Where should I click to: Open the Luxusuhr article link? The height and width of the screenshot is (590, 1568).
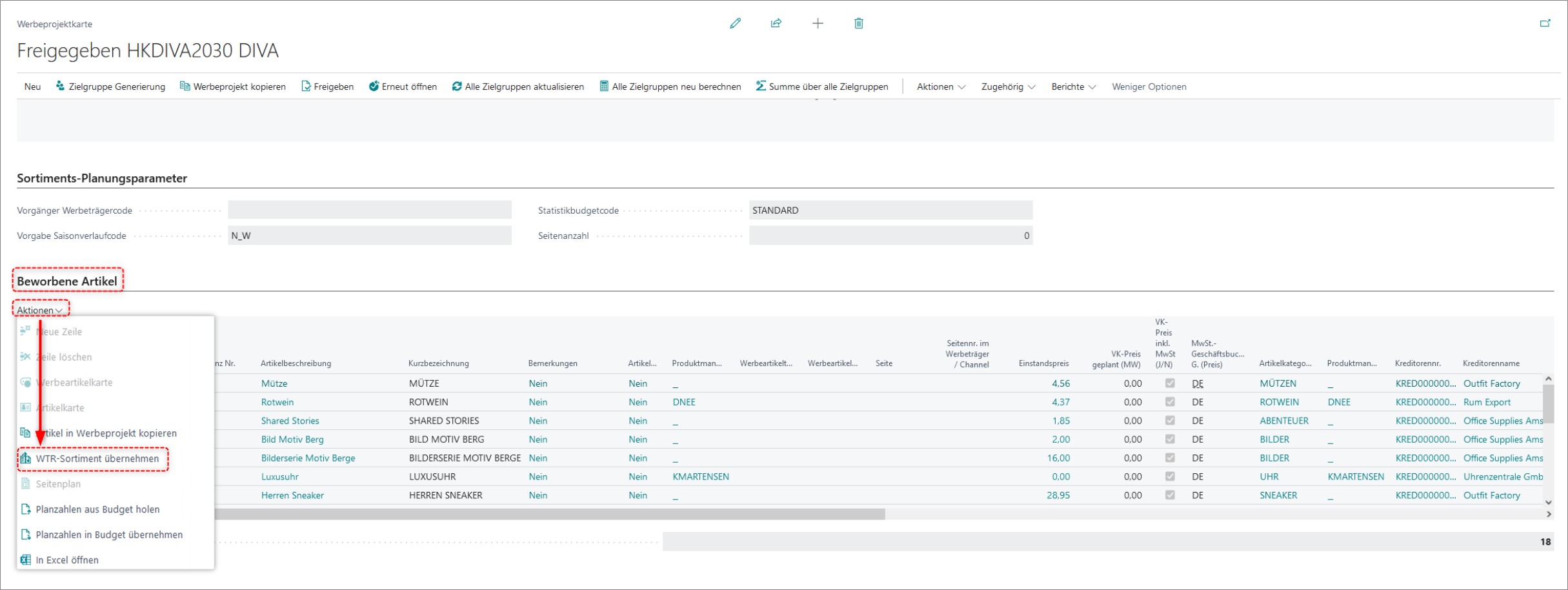280,477
